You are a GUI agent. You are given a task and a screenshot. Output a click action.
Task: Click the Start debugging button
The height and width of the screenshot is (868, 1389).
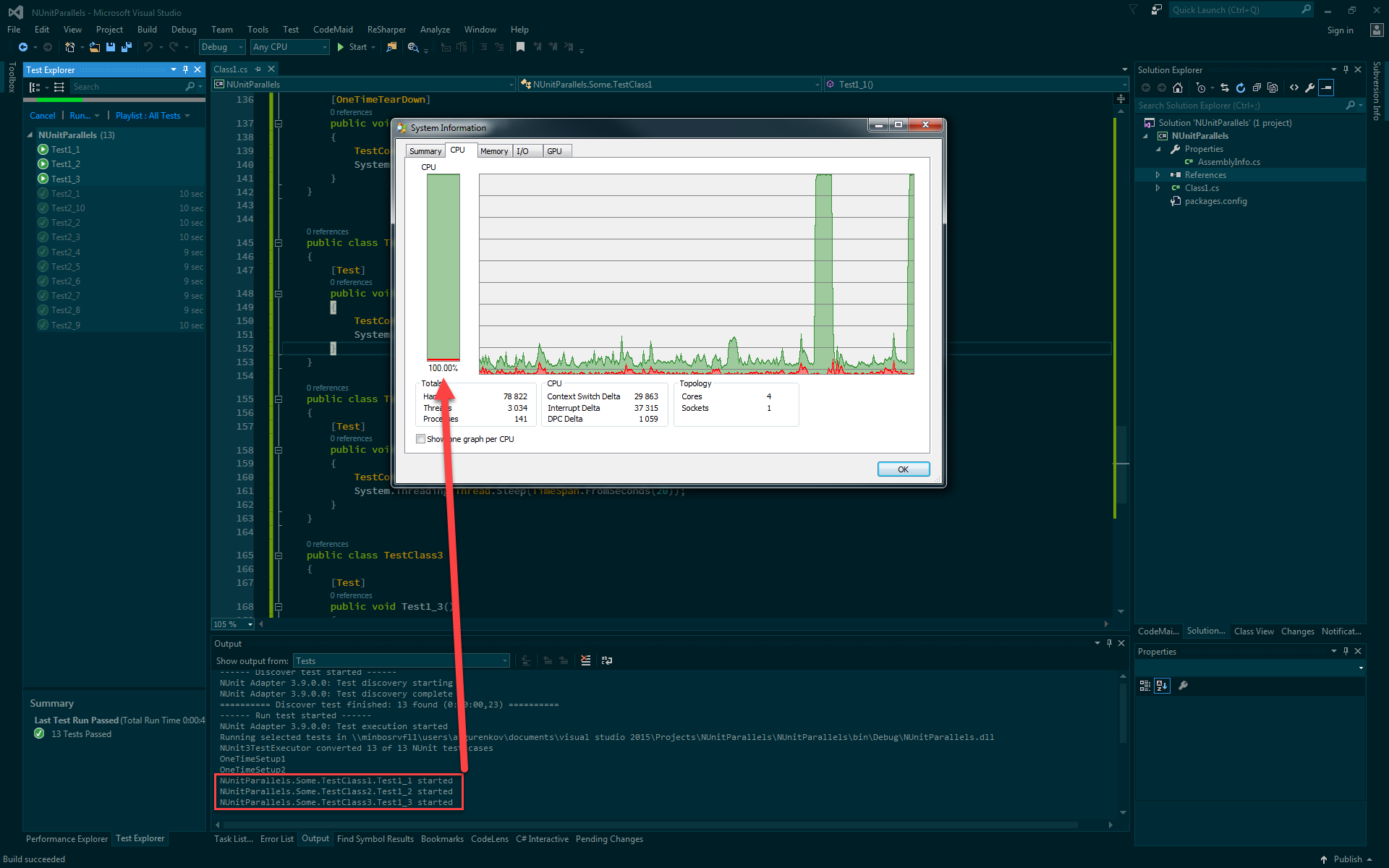tap(352, 47)
